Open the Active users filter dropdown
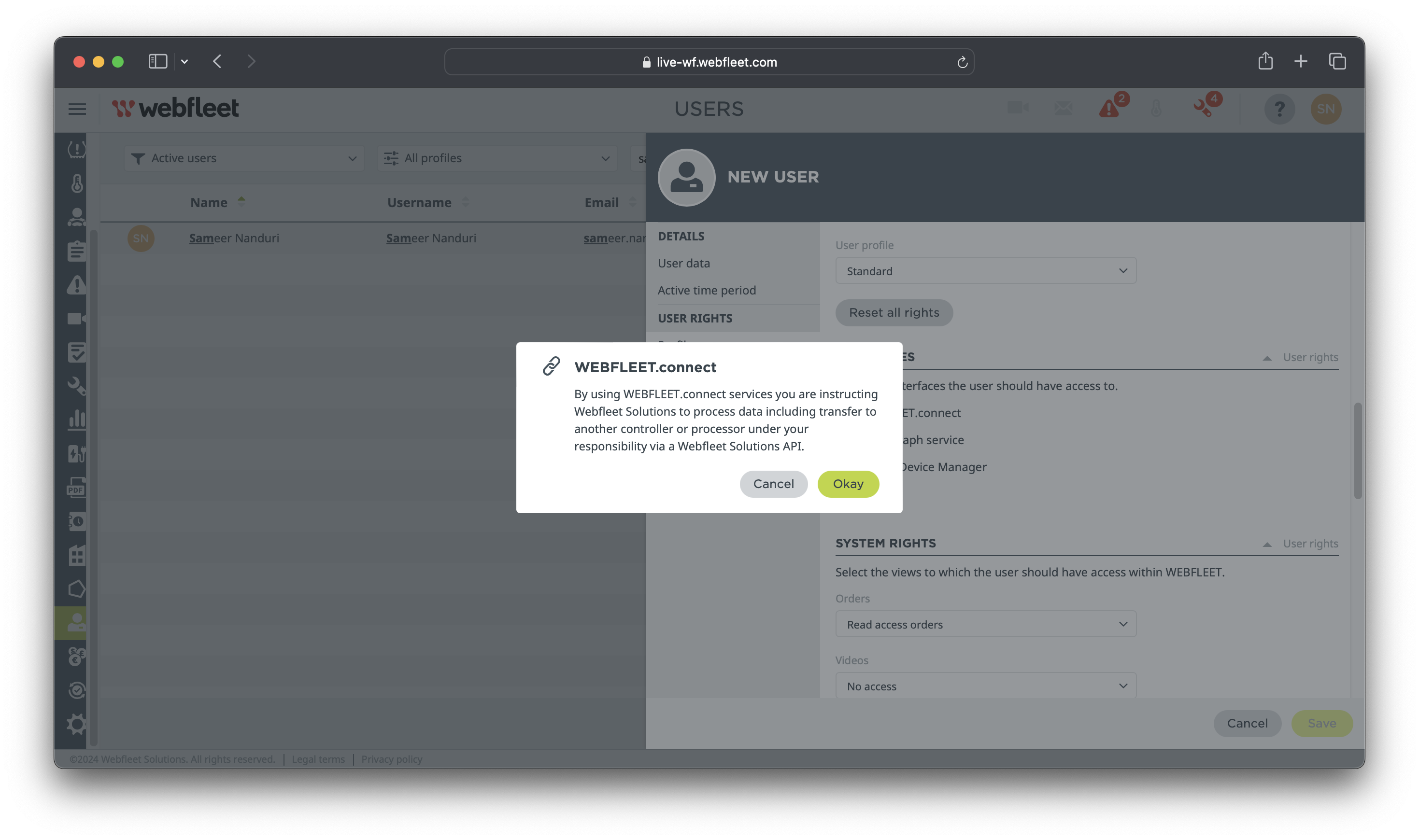 coord(244,158)
